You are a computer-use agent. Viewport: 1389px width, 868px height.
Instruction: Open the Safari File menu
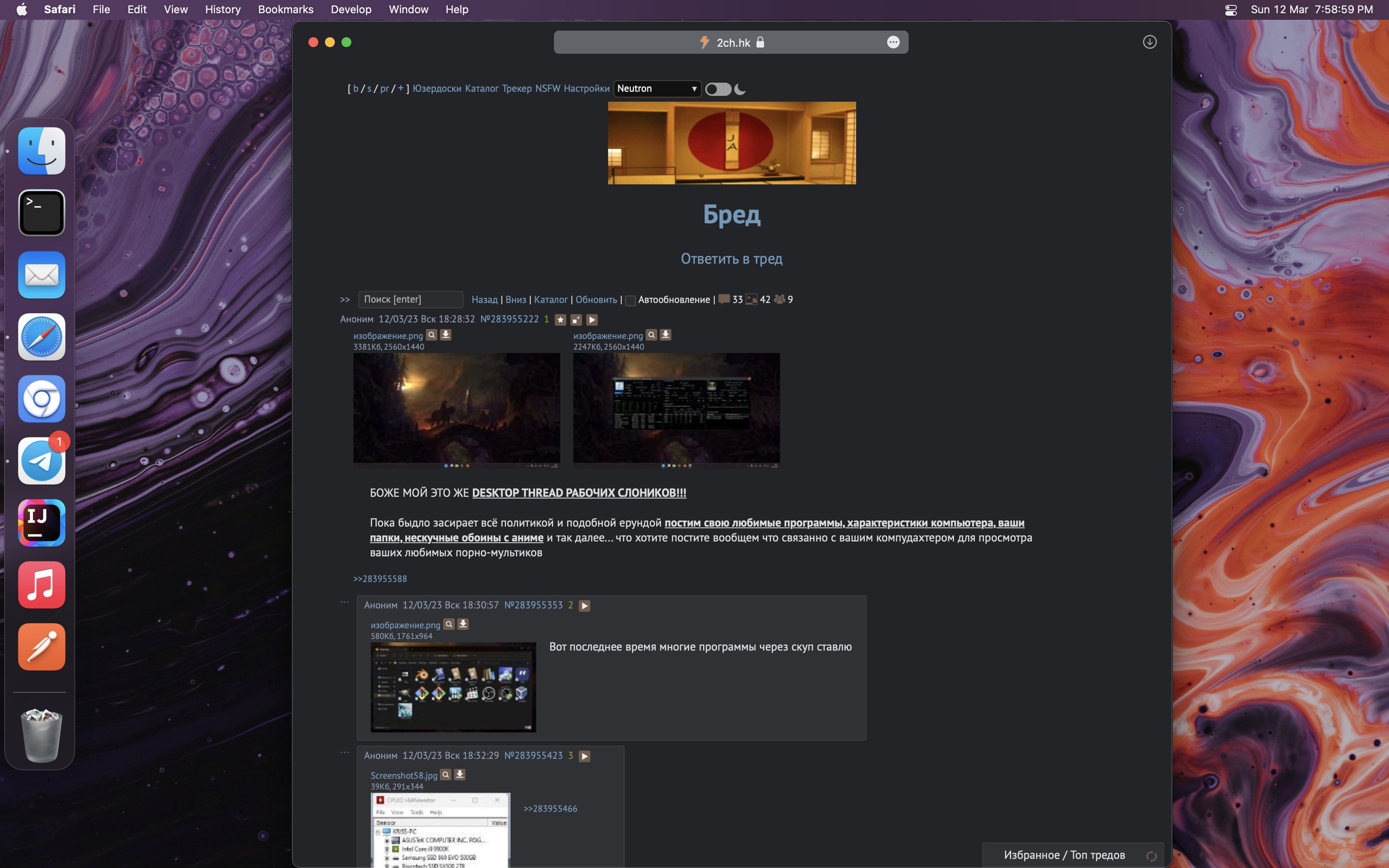pos(101,10)
